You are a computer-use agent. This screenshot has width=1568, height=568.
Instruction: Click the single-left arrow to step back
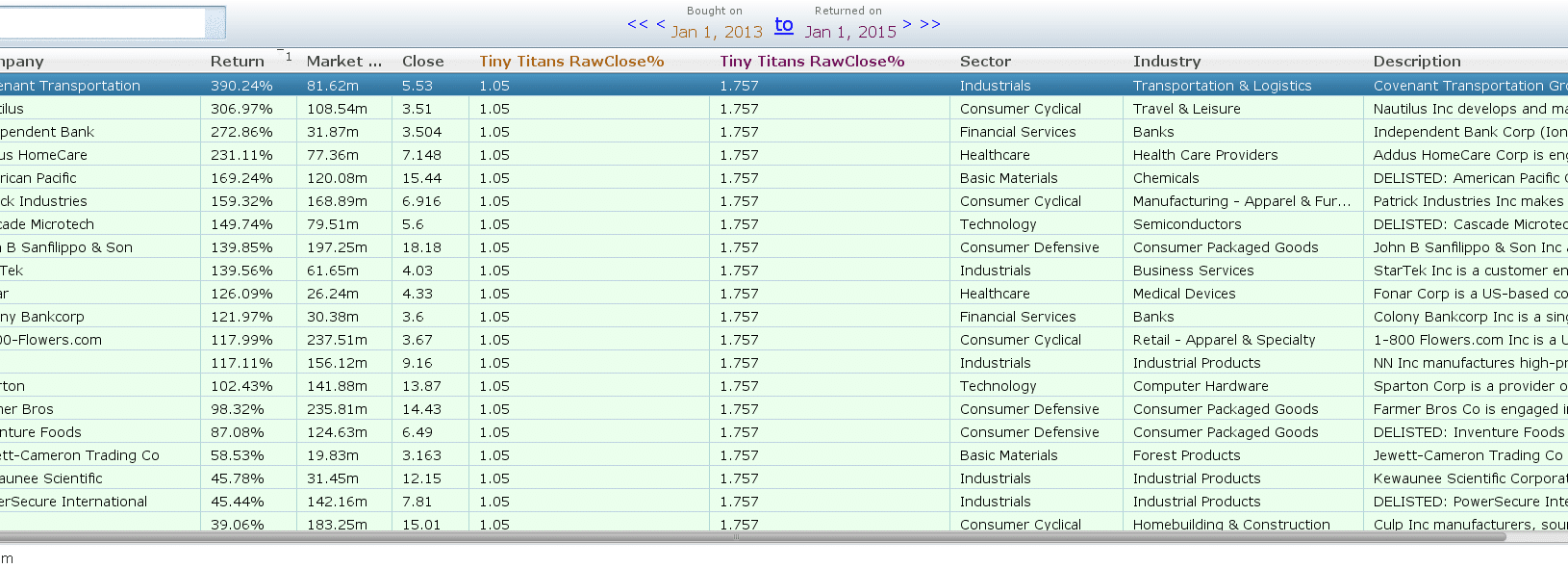point(660,24)
